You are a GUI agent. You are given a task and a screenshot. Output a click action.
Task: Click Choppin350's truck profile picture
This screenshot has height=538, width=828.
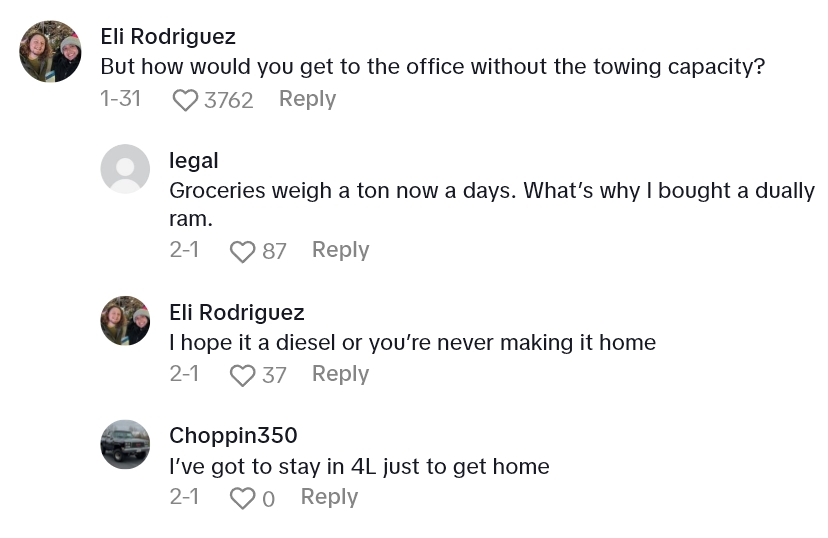(x=125, y=444)
